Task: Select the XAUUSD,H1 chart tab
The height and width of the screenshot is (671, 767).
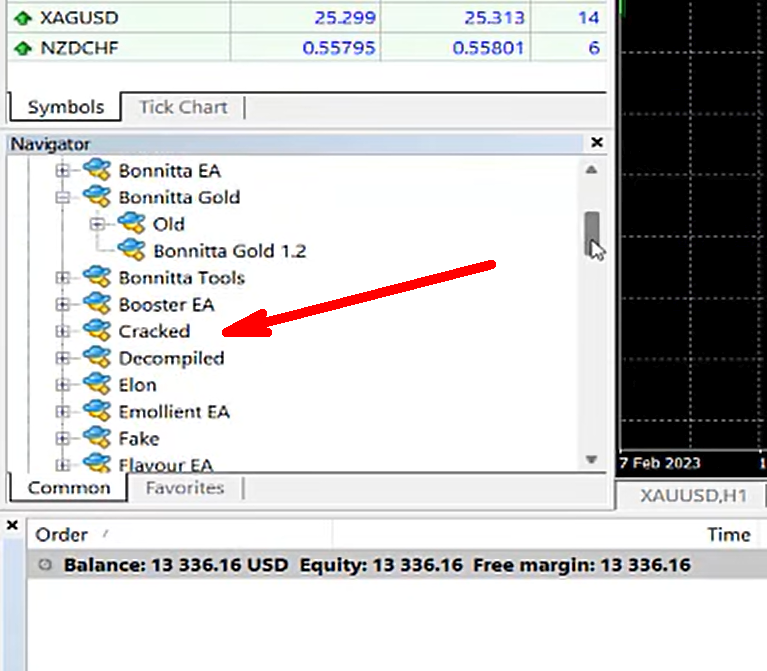Action: click(x=693, y=495)
